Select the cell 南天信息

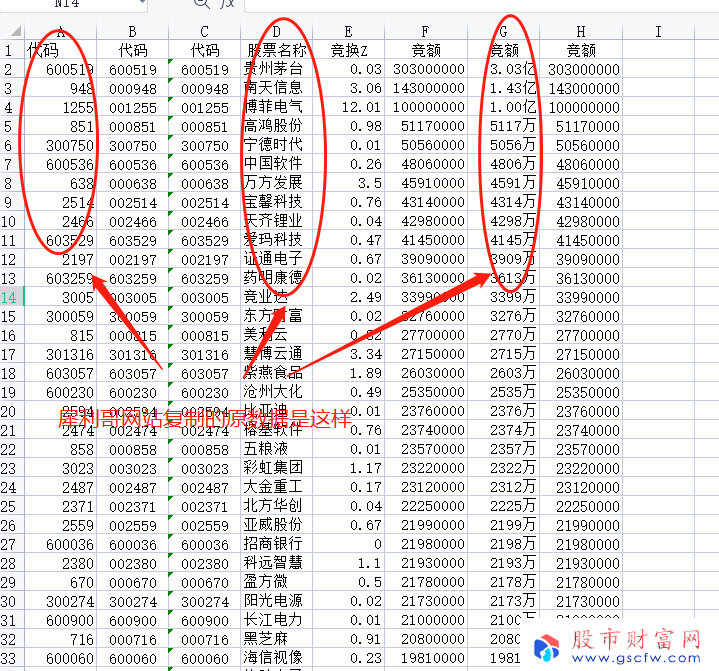click(277, 88)
